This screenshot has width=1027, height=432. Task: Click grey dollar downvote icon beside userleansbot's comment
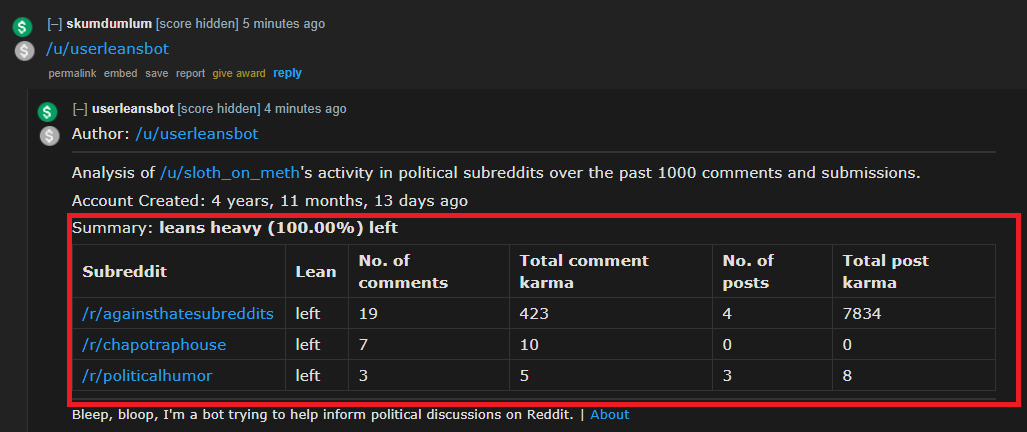point(49,135)
